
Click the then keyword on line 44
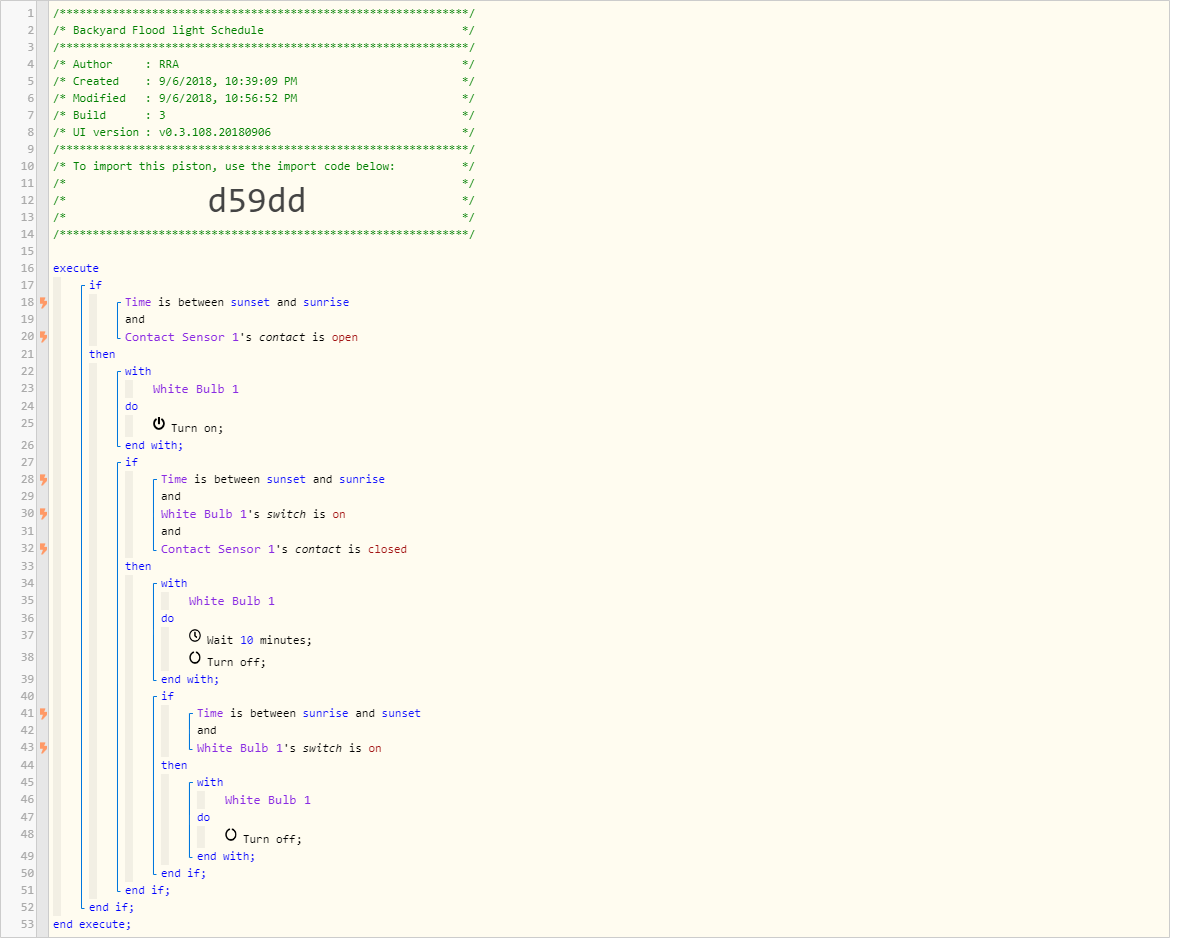coord(174,766)
